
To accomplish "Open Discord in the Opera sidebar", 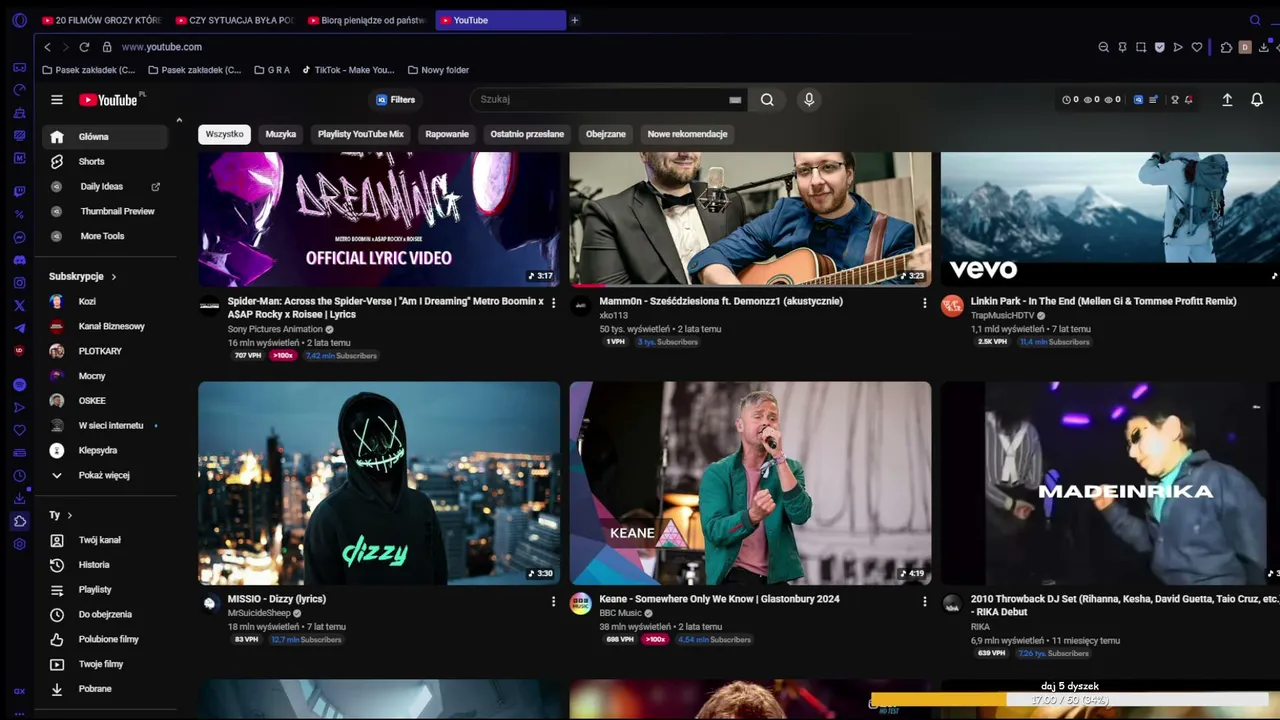I will coord(19,260).
